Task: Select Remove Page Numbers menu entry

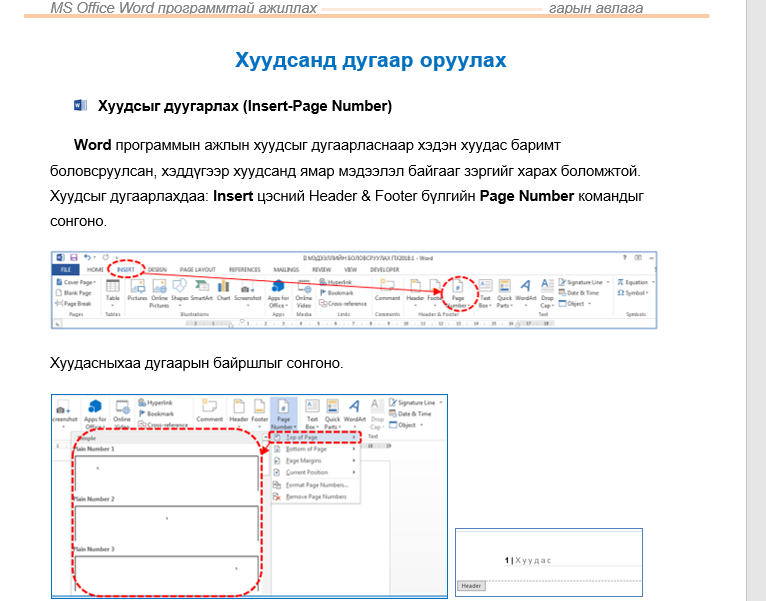Action: tap(315, 497)
